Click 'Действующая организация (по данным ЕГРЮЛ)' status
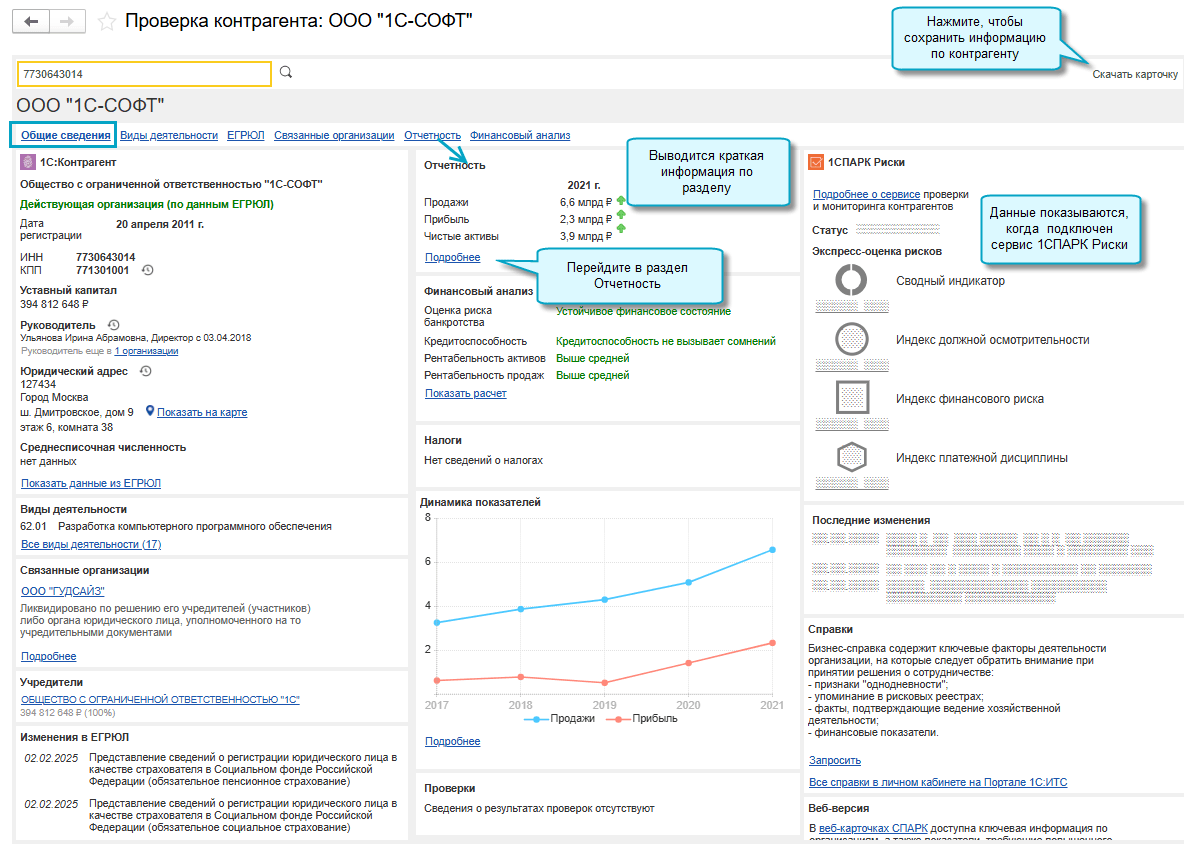Screen dimensions: 1184x847 coord(146,205)
